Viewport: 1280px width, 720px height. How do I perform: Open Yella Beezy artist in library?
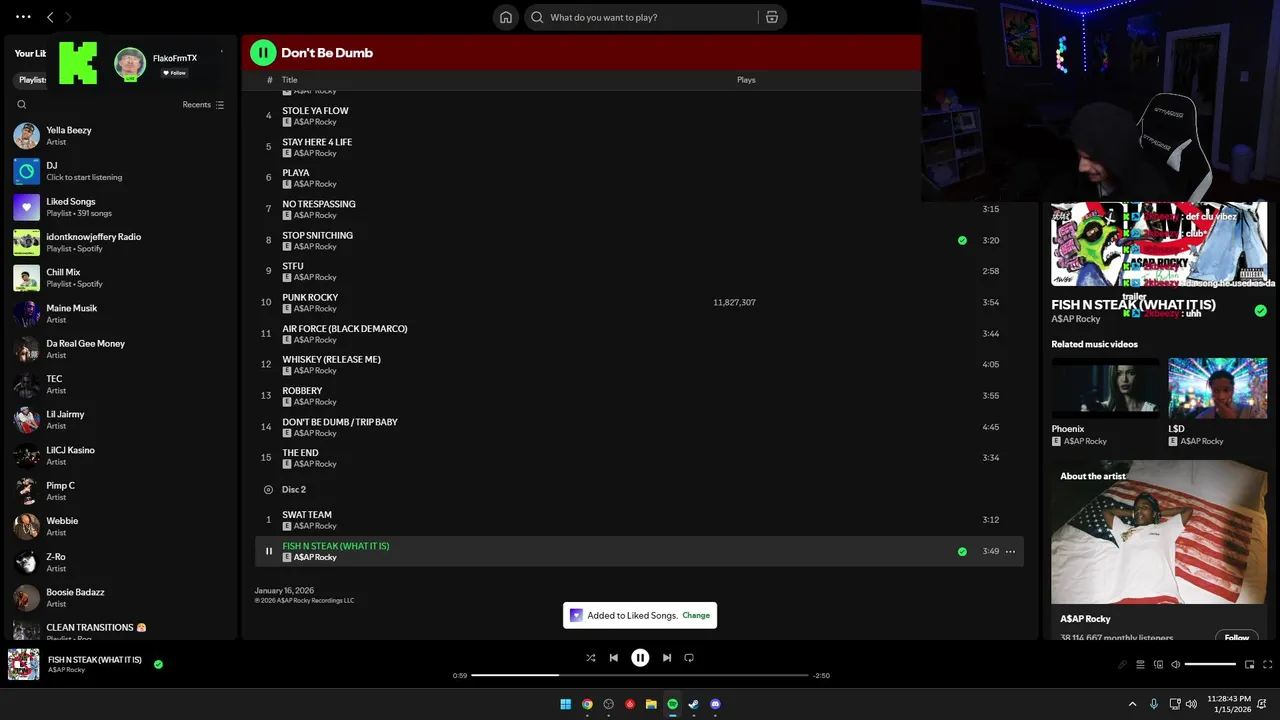point(120,136)
